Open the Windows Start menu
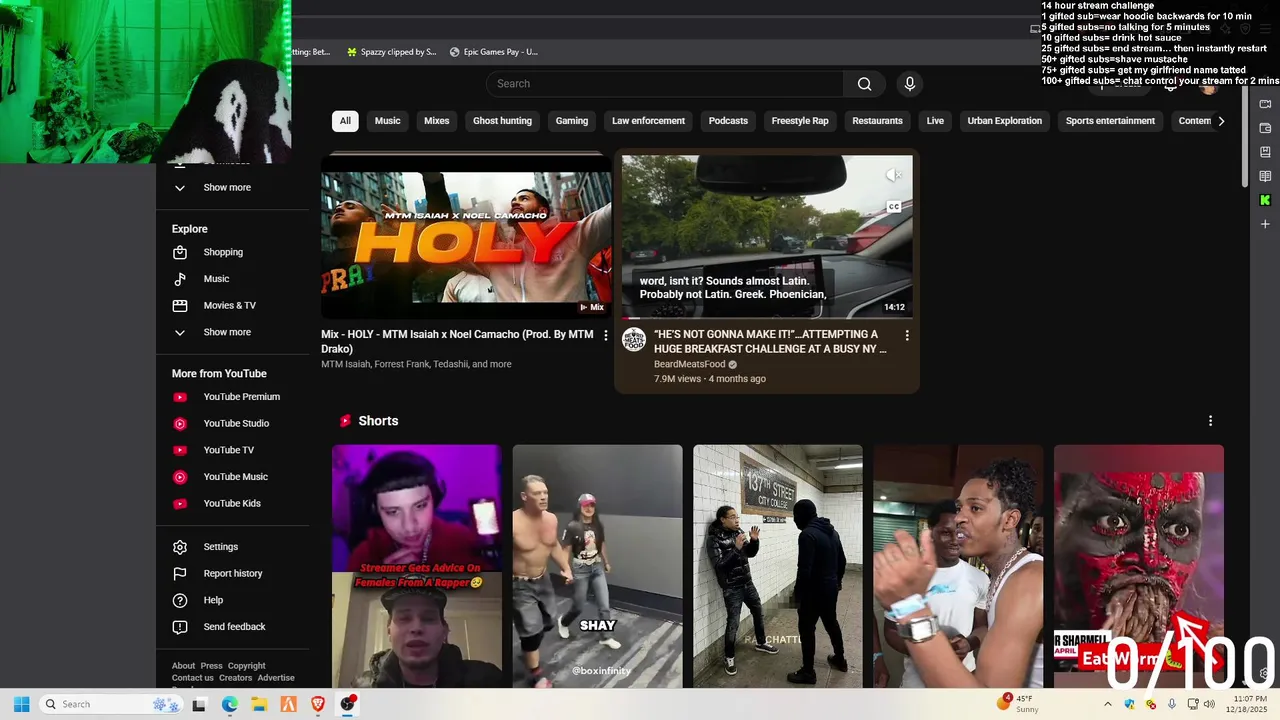Image resolution: width=1280 pixels, height=720 pixels. (x=21, y=704)
